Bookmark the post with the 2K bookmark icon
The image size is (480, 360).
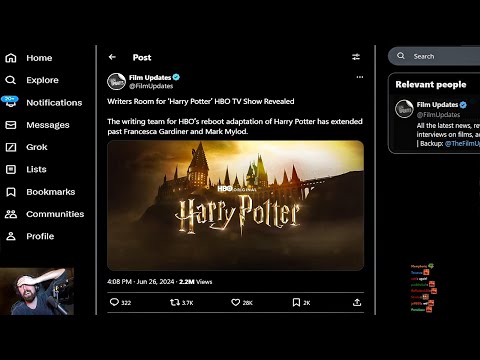tap(296, 302)
